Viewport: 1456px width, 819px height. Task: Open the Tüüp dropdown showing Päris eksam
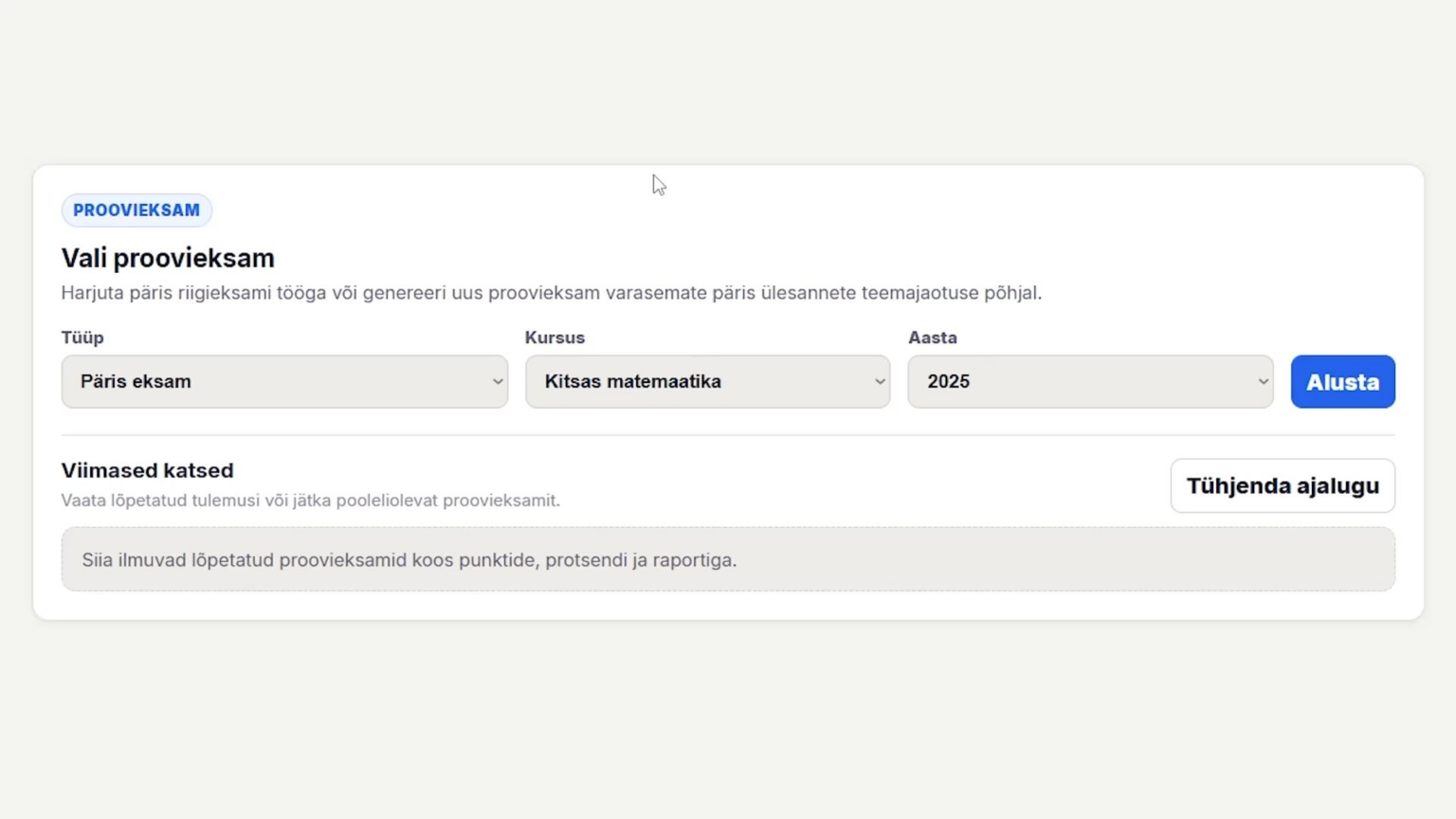tap(284, 382)
